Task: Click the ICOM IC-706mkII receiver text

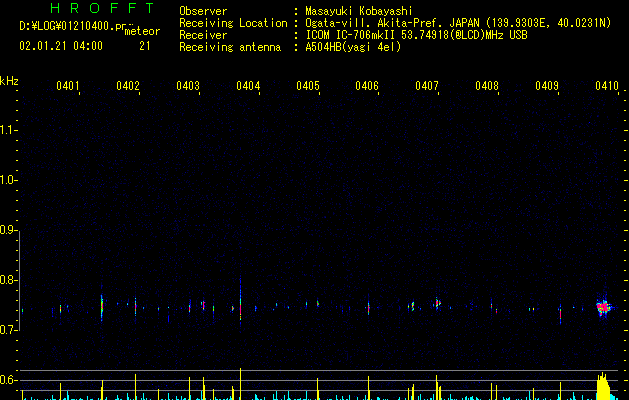Action: (416, 35)
